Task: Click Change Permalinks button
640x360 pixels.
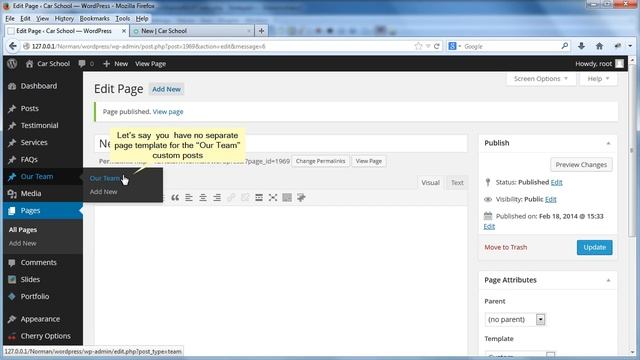Action: pos(320,161)
